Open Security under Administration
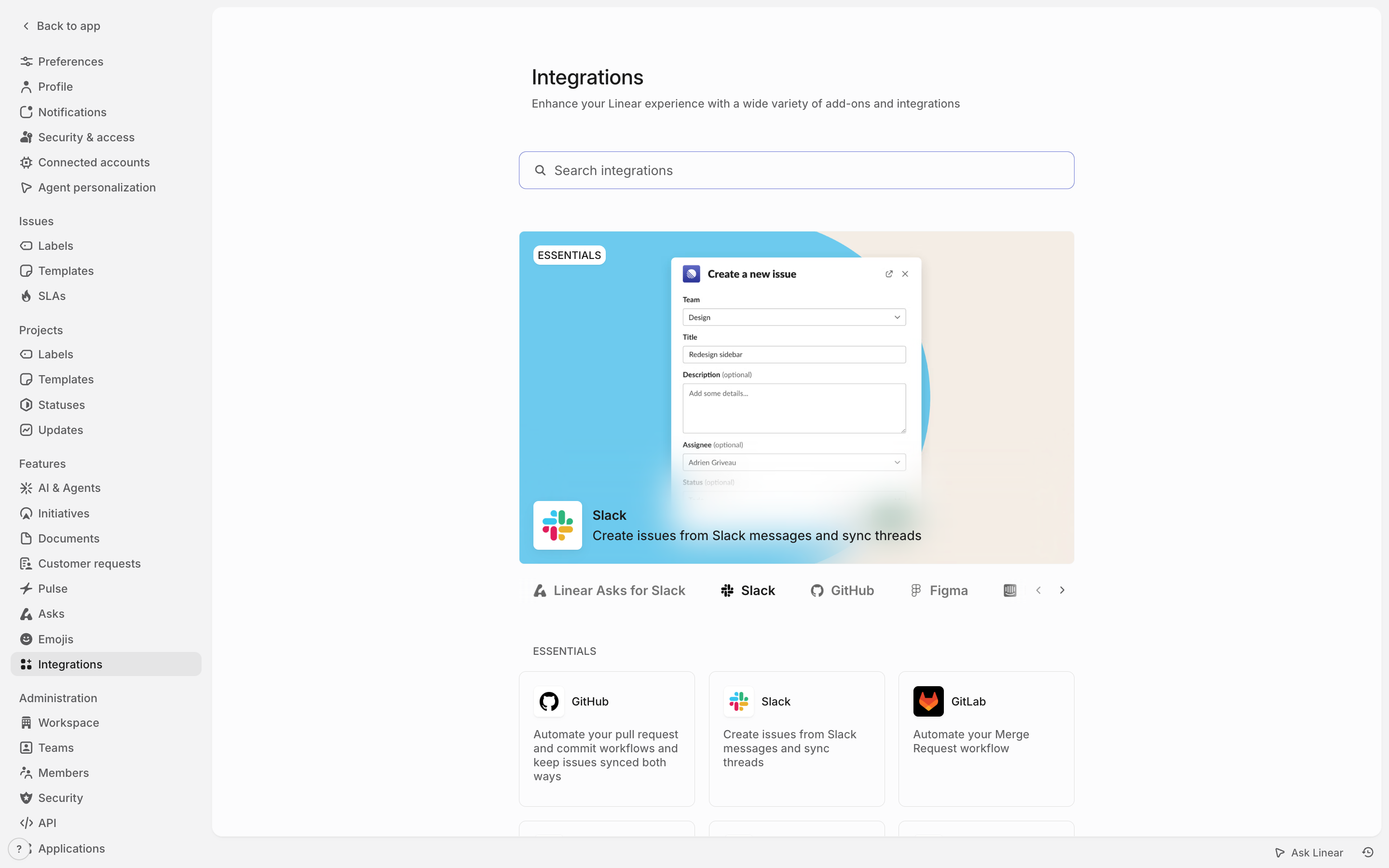This screenshot has width=1389, height=868. [106, 798]
